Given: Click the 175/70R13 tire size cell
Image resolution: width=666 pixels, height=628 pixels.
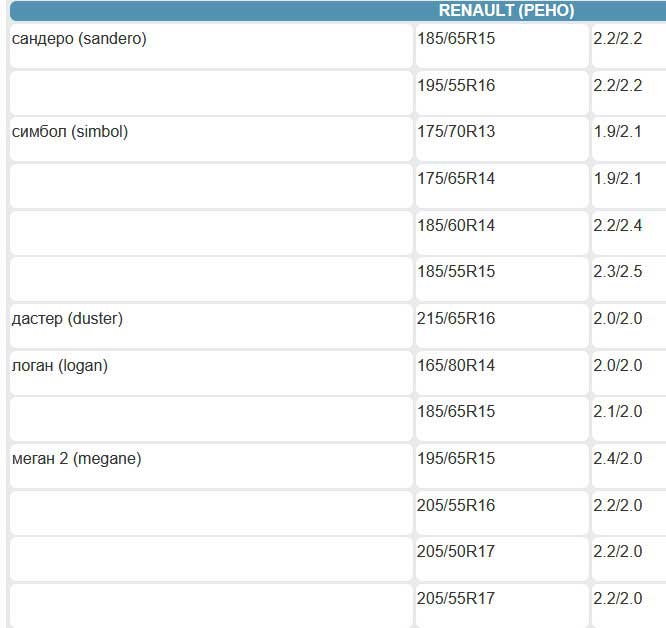Looking at the screenshot, I should (502, 139).
